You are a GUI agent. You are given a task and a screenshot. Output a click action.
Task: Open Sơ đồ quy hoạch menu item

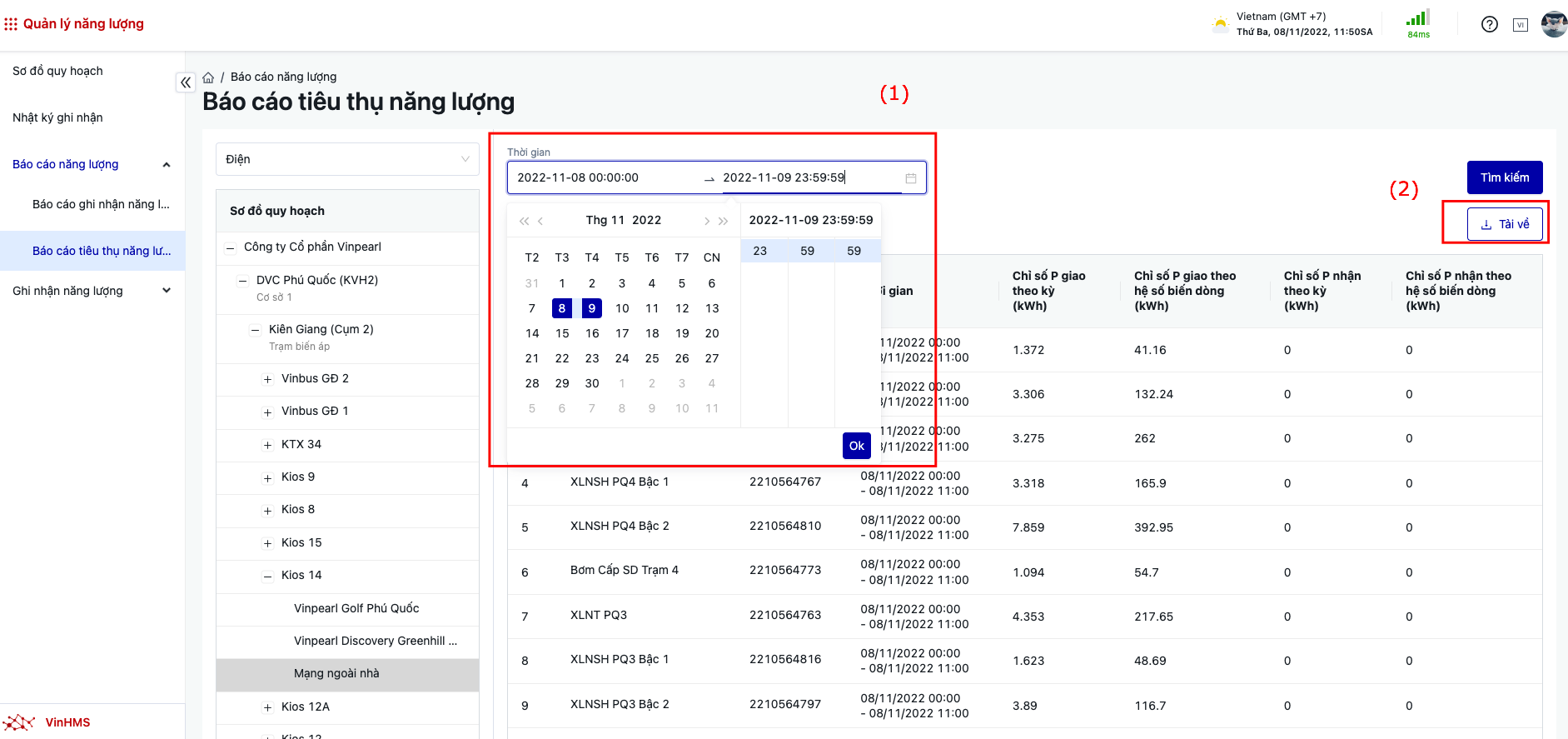click(58, 71)
